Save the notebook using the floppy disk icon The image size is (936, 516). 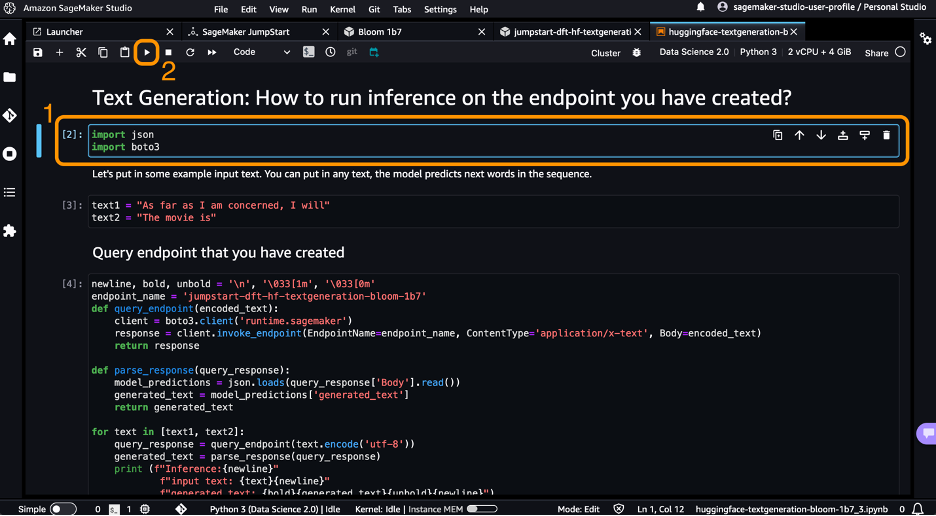(x=38, y=52)
